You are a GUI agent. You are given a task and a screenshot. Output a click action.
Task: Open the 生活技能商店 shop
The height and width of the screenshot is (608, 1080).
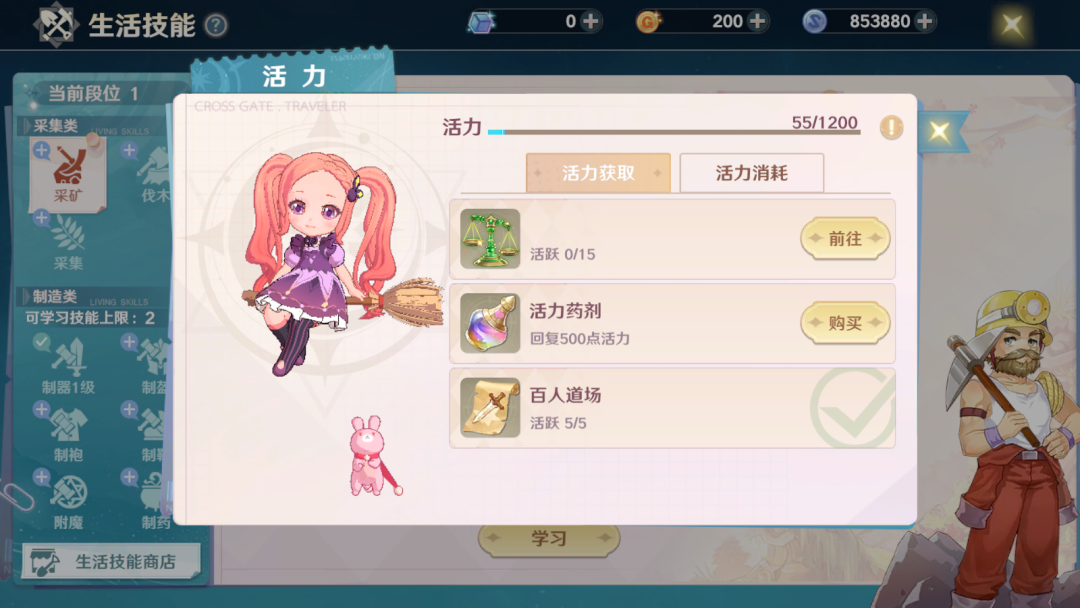tap(111, 562)
